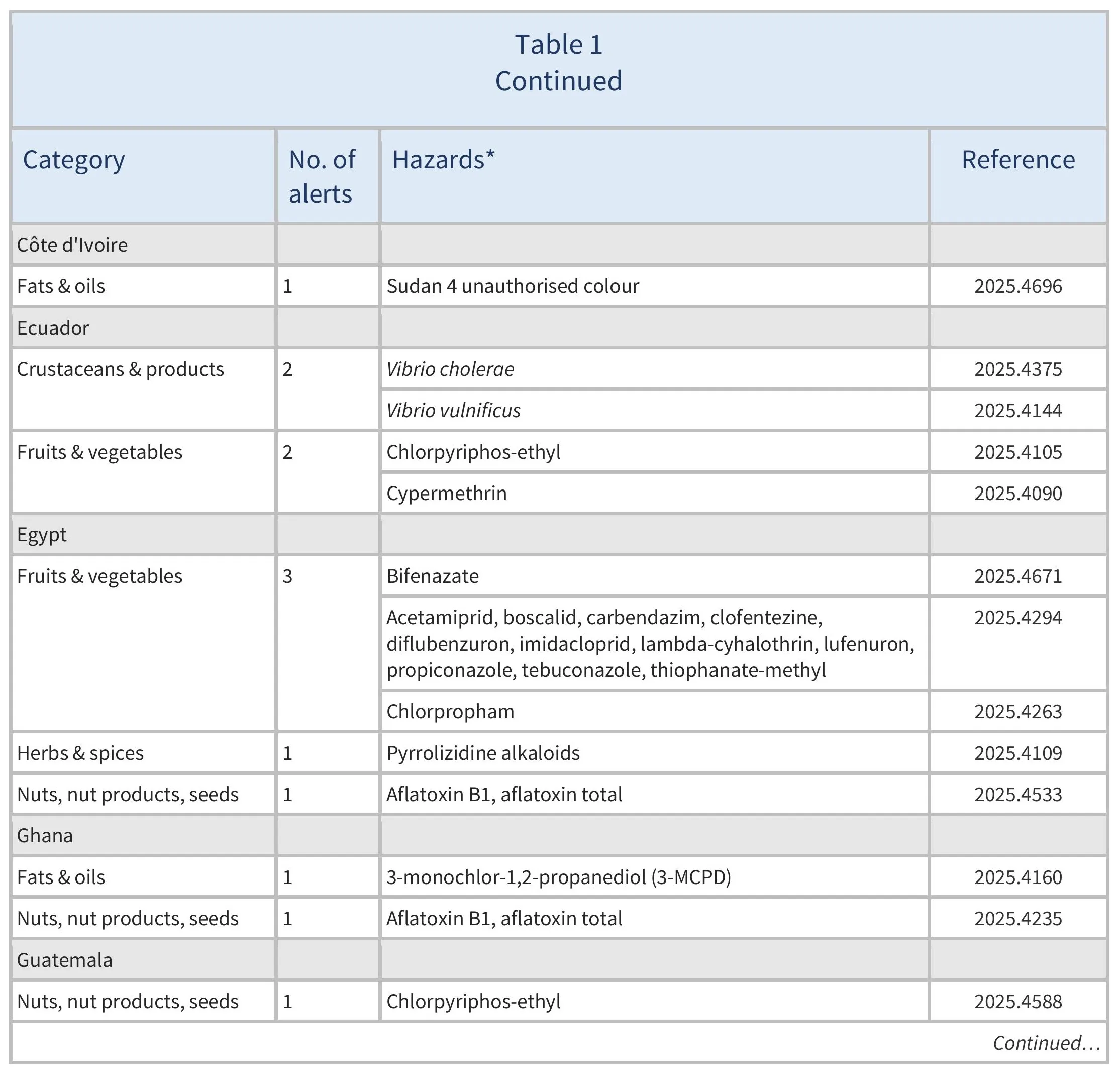
Task: Click Pyrrolizidine alkaloids hazard text
Action: coord(483,753)
